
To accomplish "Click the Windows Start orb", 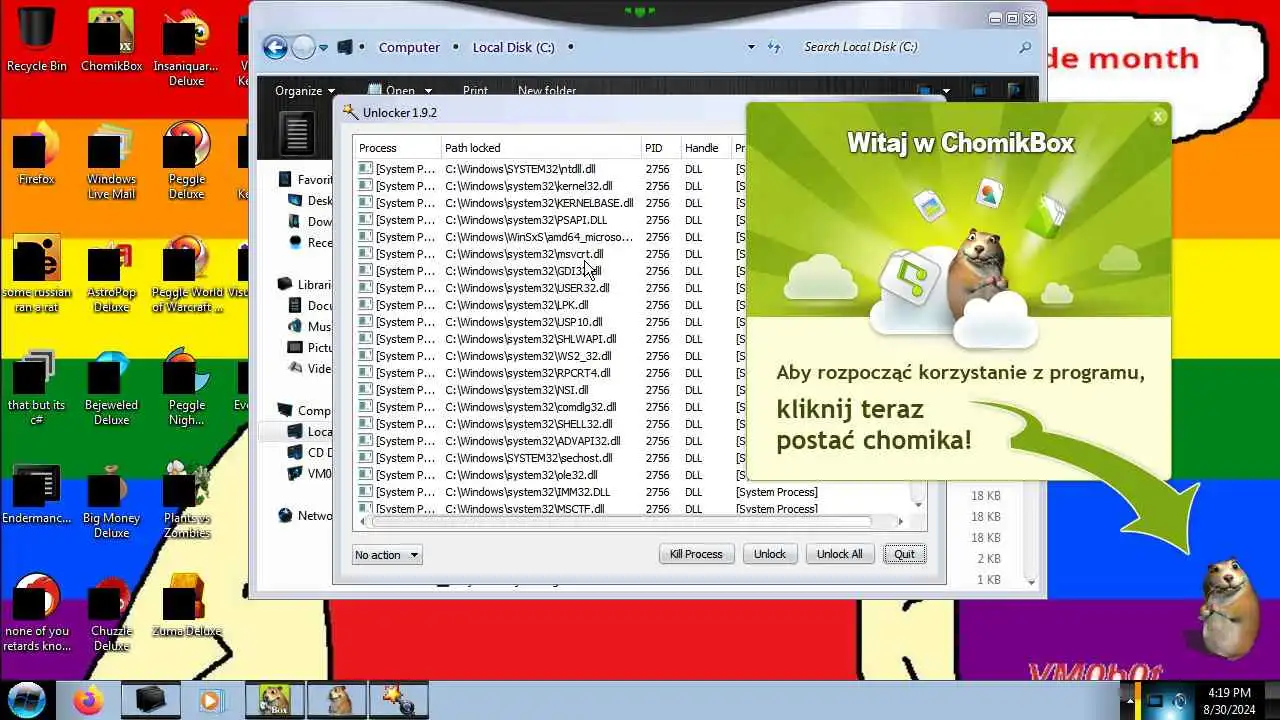I will point(27,700).
